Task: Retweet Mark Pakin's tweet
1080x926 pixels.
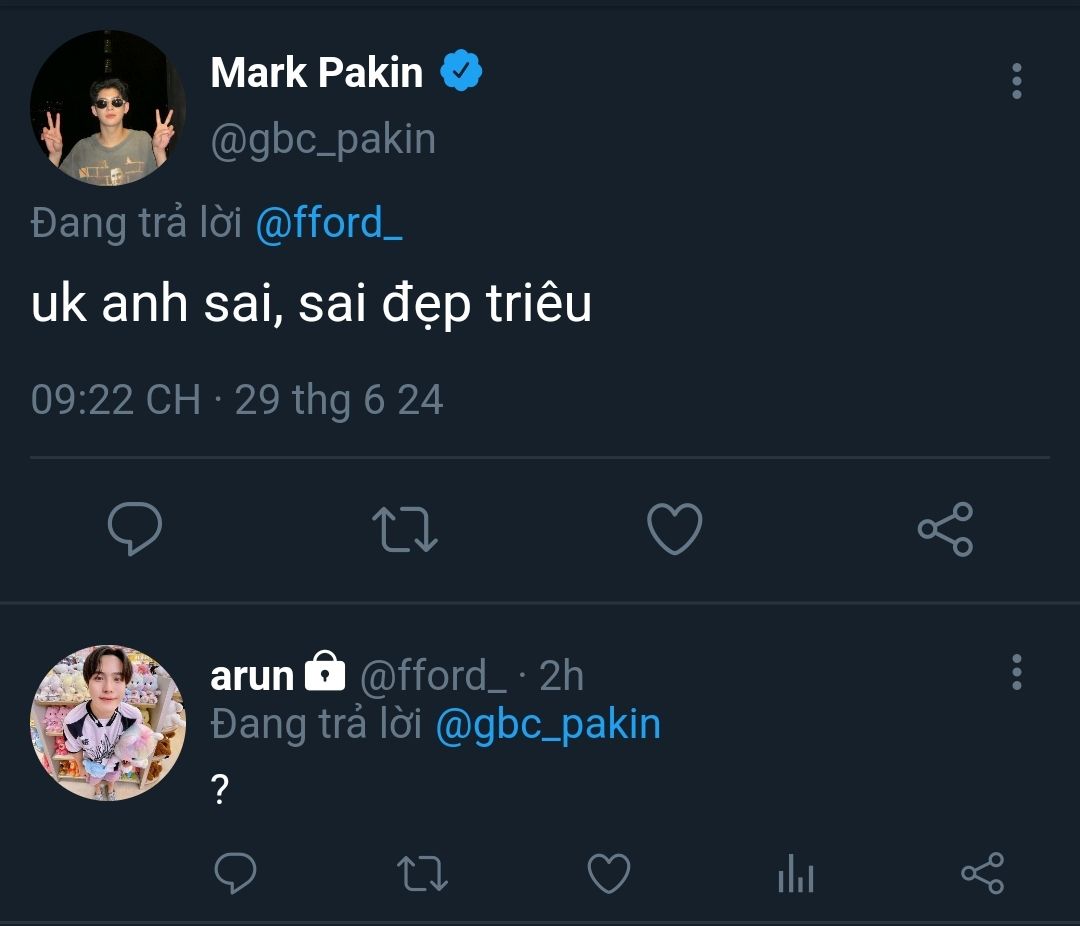Action: 405,529
